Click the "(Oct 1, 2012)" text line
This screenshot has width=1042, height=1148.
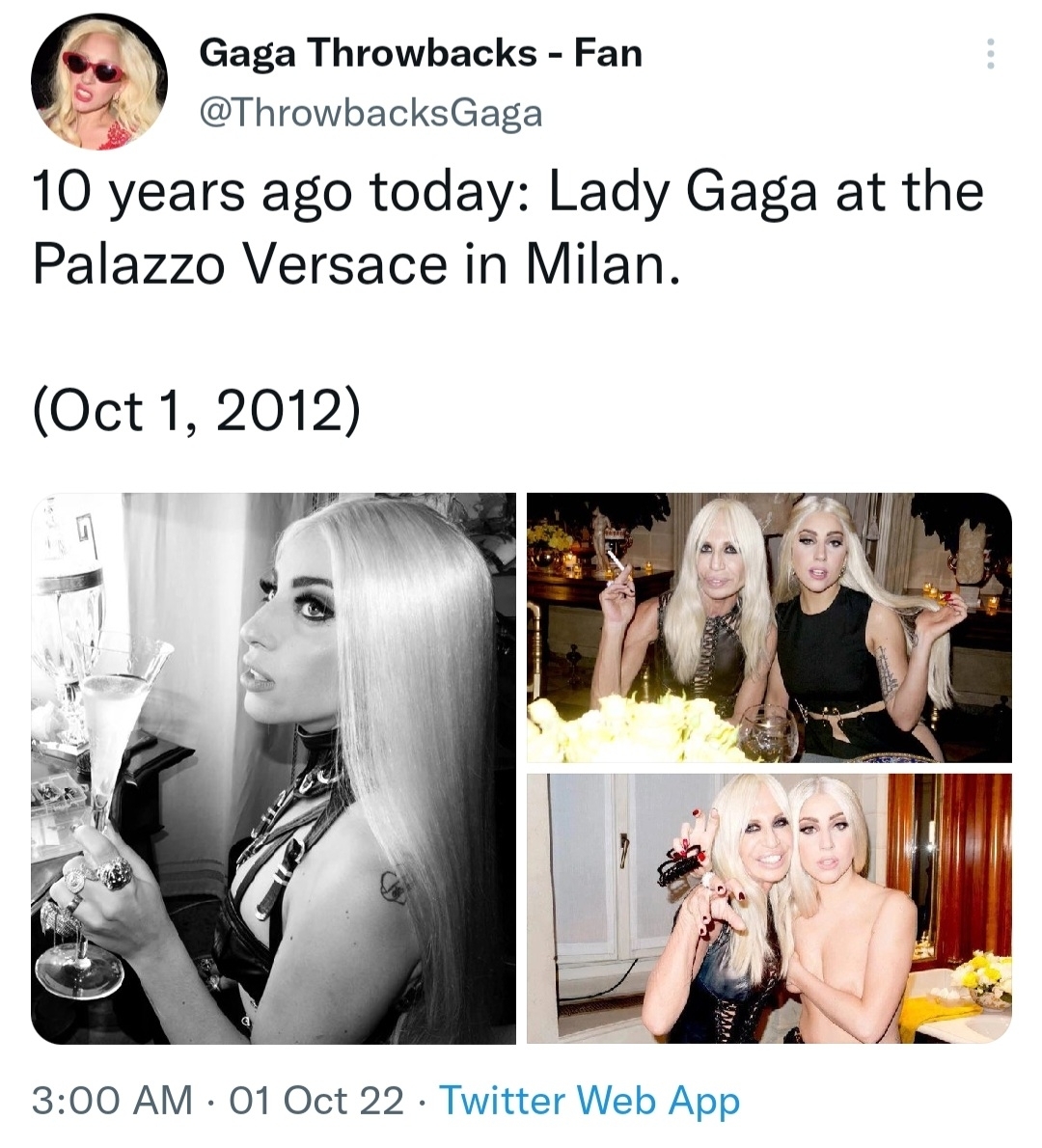click(196, 411)
